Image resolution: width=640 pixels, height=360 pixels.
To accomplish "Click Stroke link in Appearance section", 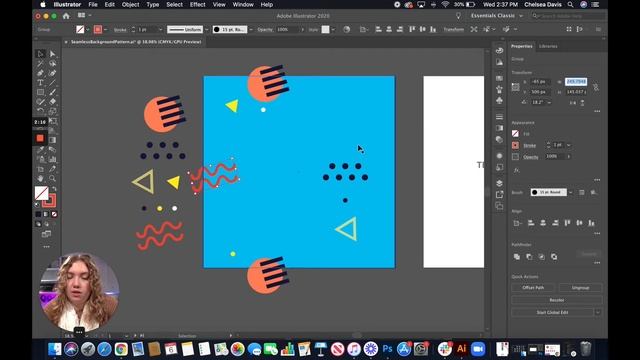I will point(529,145).
